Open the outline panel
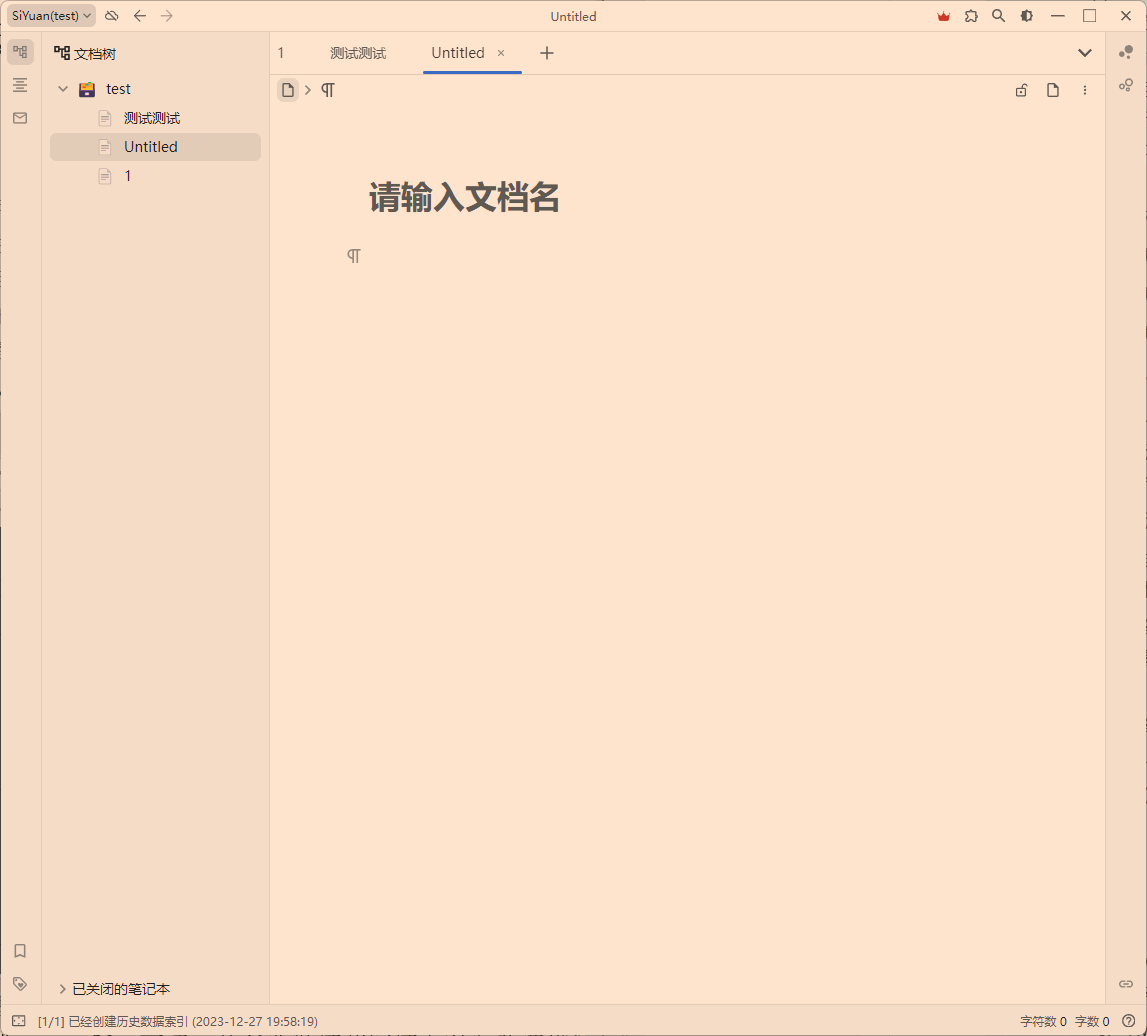Screen dimensions: 1147x1036 pos(20,85)
